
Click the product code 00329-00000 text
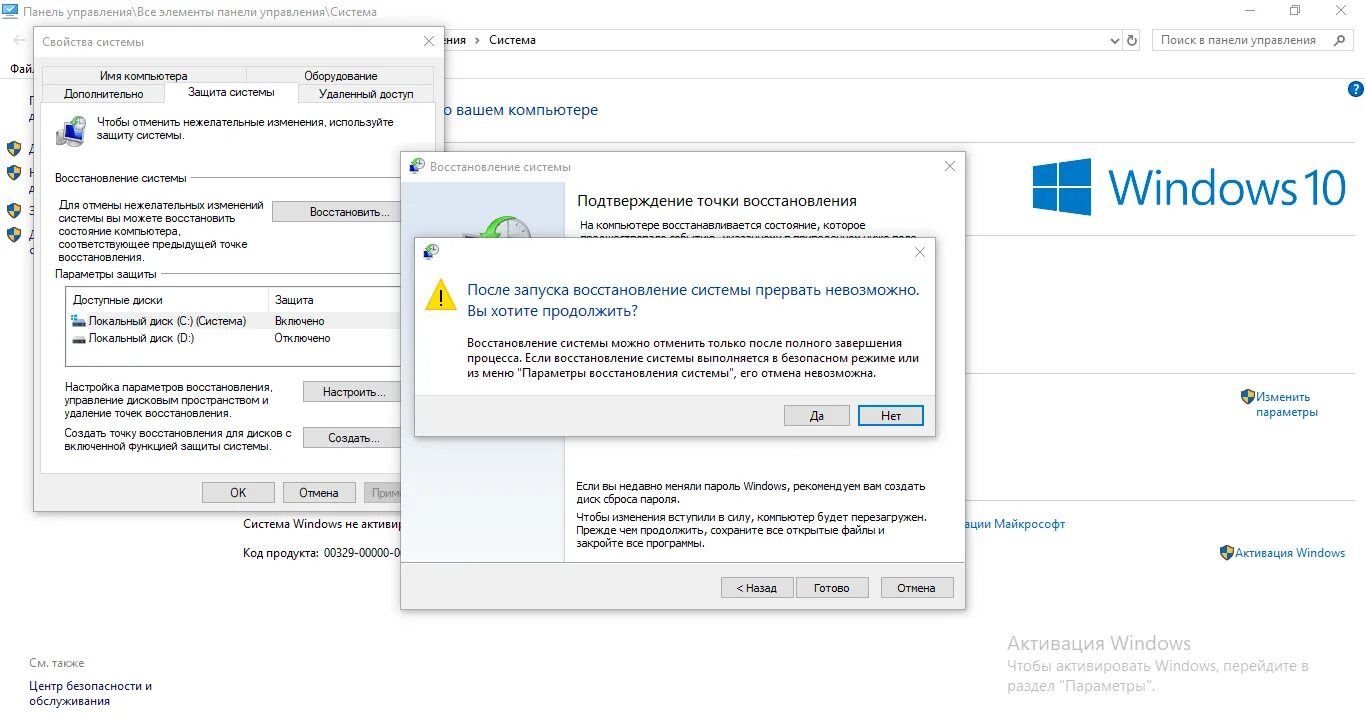pyautogui.click(x=361, y=553)
